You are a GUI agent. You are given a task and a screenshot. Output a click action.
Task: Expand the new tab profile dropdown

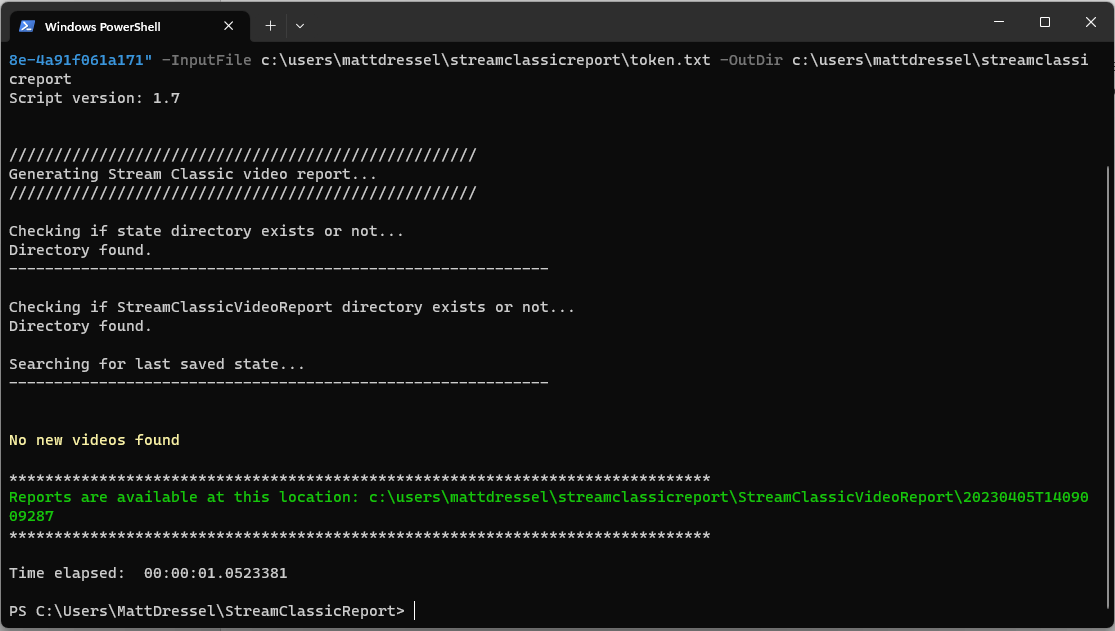(x=300, y=26)
